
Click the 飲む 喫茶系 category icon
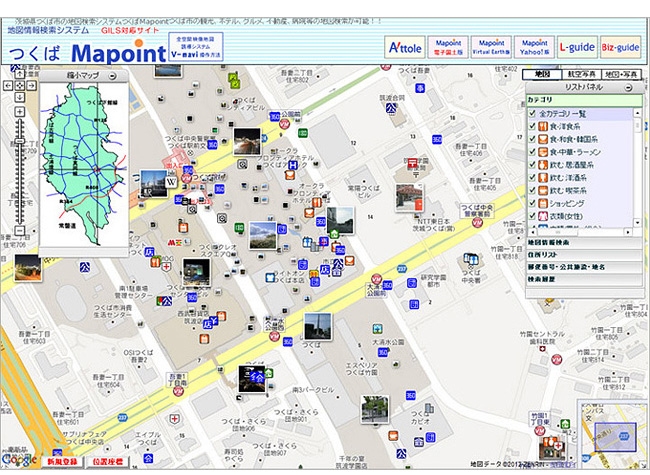pos(543,190)
